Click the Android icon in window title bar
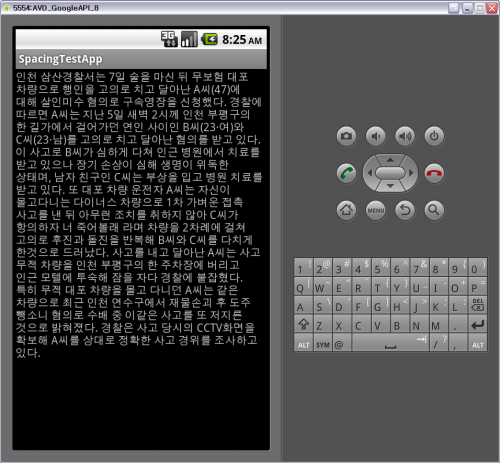 pyautogui.click(x=7, y=8)
